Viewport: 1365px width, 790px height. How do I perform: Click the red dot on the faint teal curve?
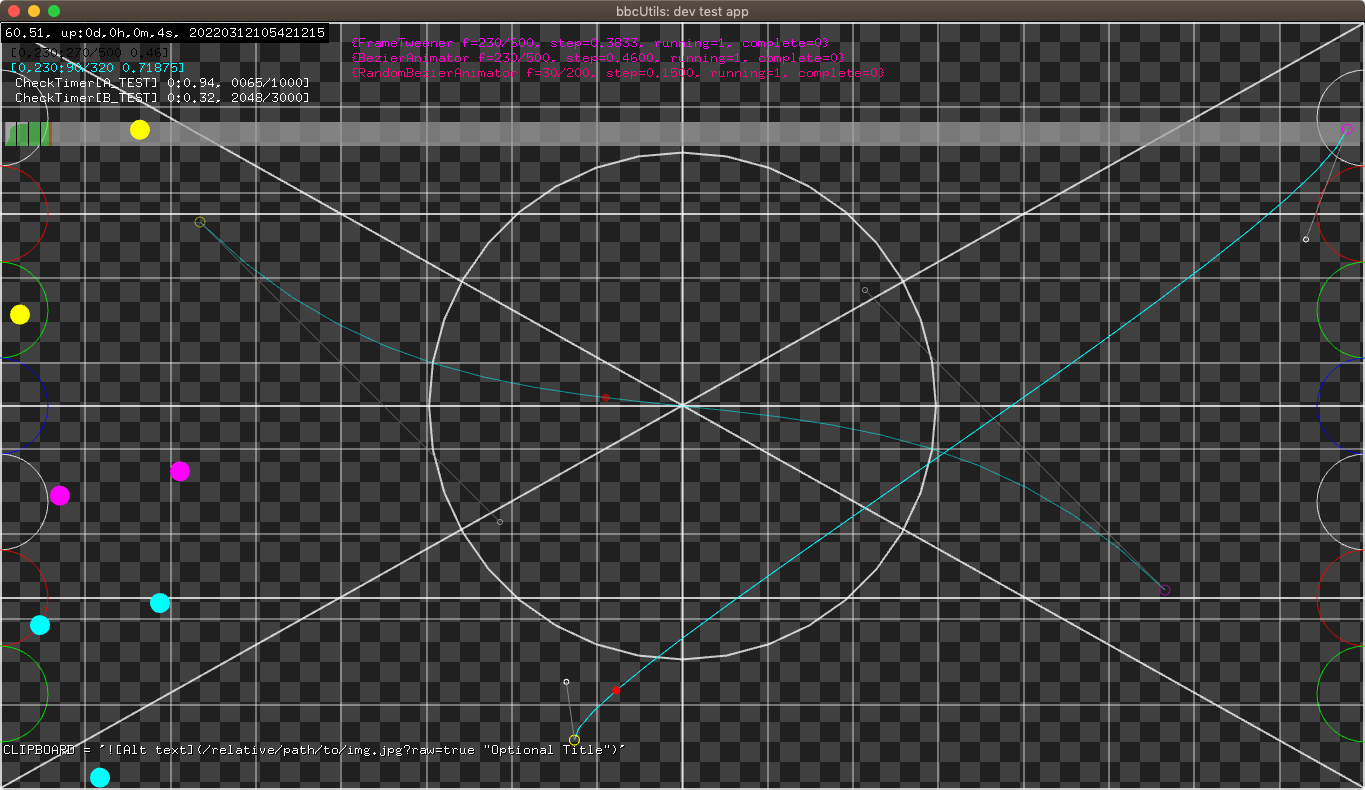pos(605,398)
